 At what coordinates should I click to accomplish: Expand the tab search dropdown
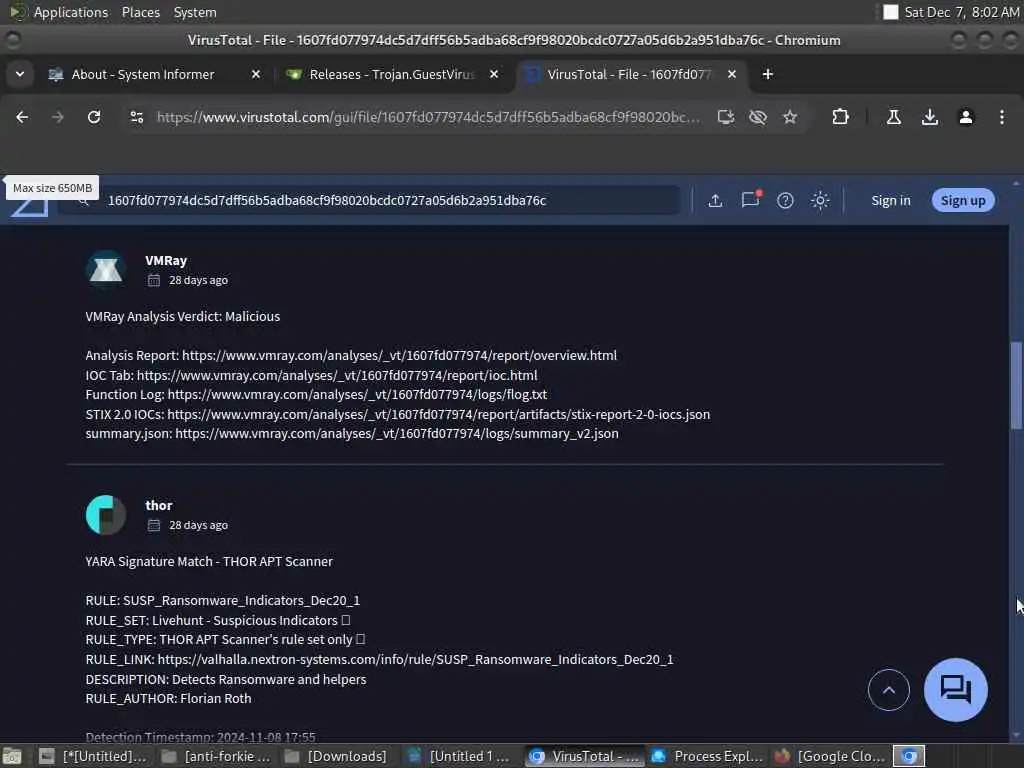(x=20, y=74)
